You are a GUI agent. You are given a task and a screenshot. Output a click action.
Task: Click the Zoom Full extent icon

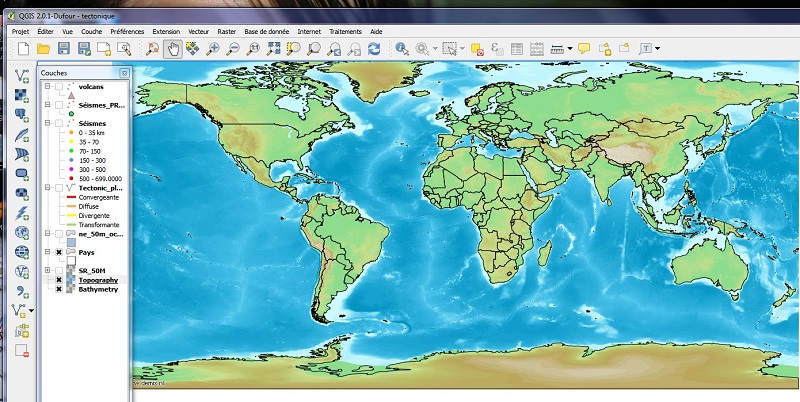point(272,48)
